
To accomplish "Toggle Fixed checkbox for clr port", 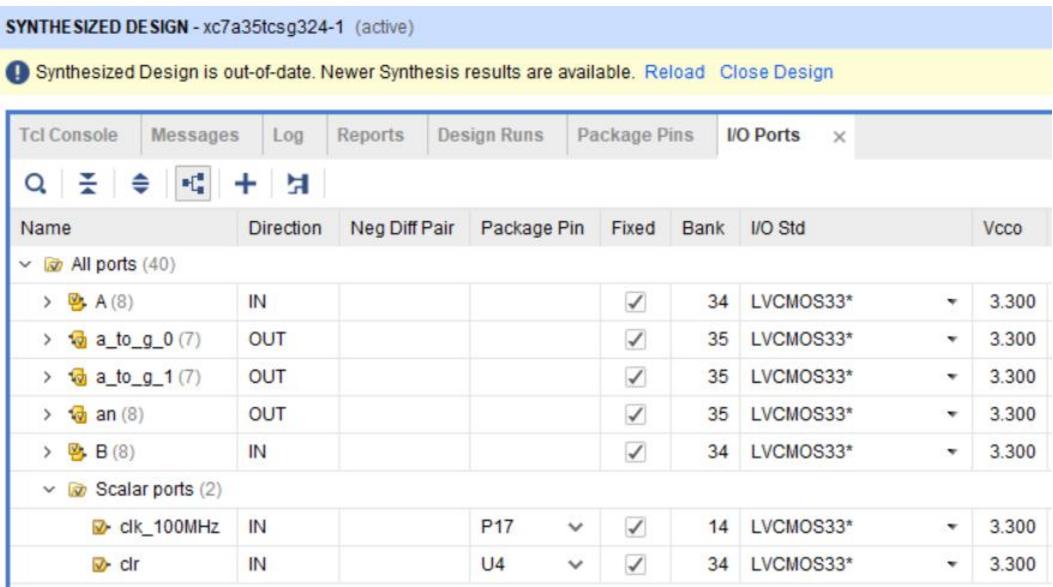I will click(x=633, y=565).
